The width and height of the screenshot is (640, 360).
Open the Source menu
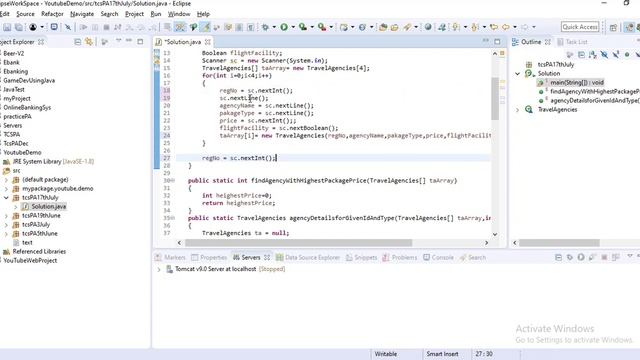[x=25, y=14]
